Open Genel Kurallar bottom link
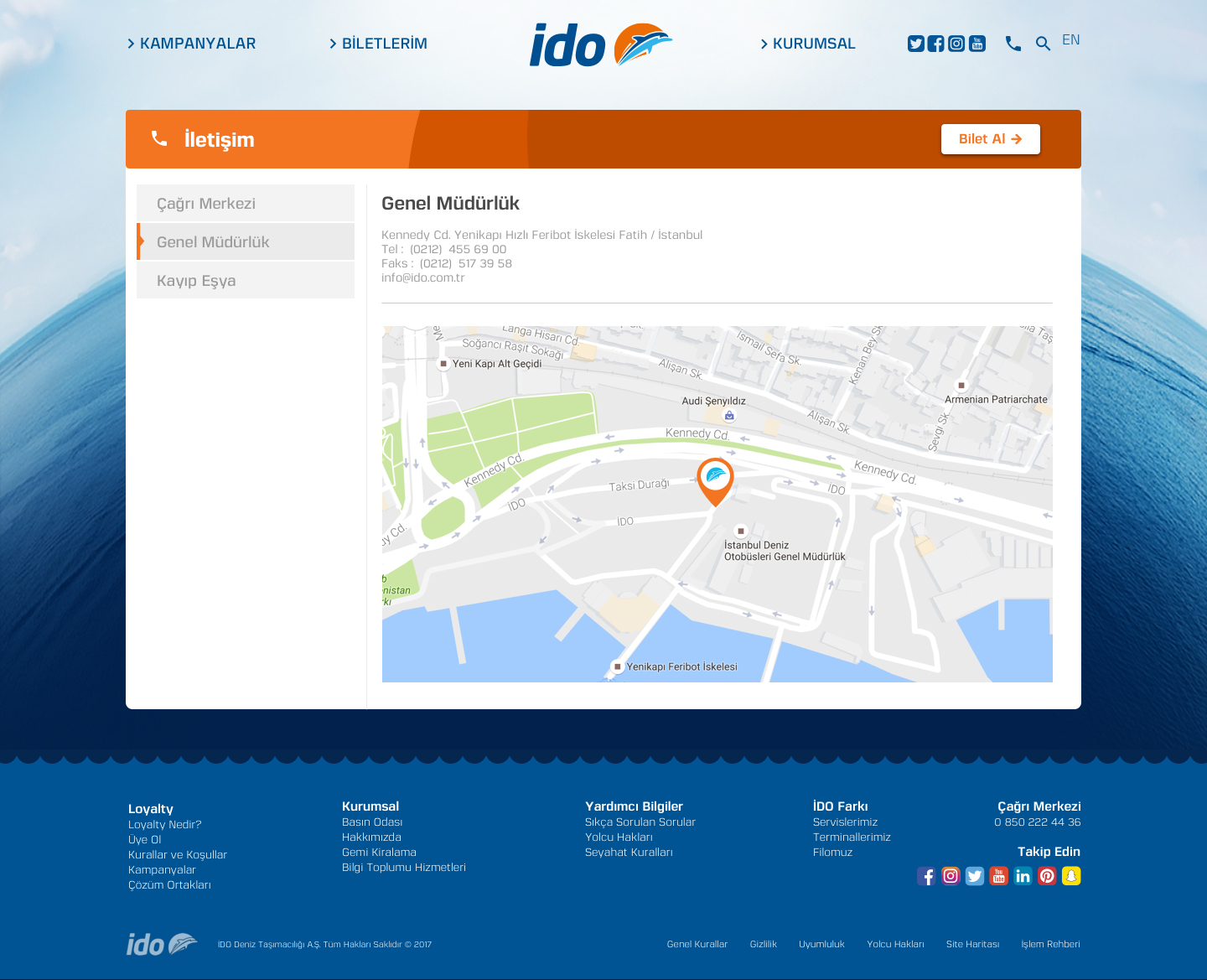Screen dimensions: 1207x980 click(697, 945)
